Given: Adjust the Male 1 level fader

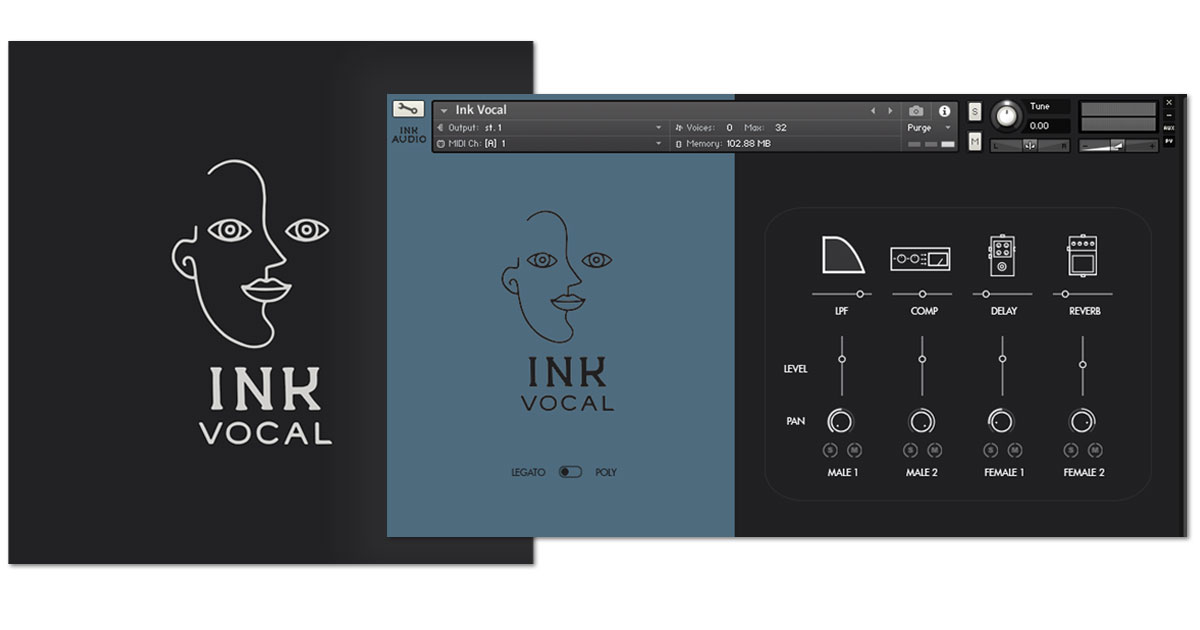Looking at the screenshot, I should tap(842, 365).
